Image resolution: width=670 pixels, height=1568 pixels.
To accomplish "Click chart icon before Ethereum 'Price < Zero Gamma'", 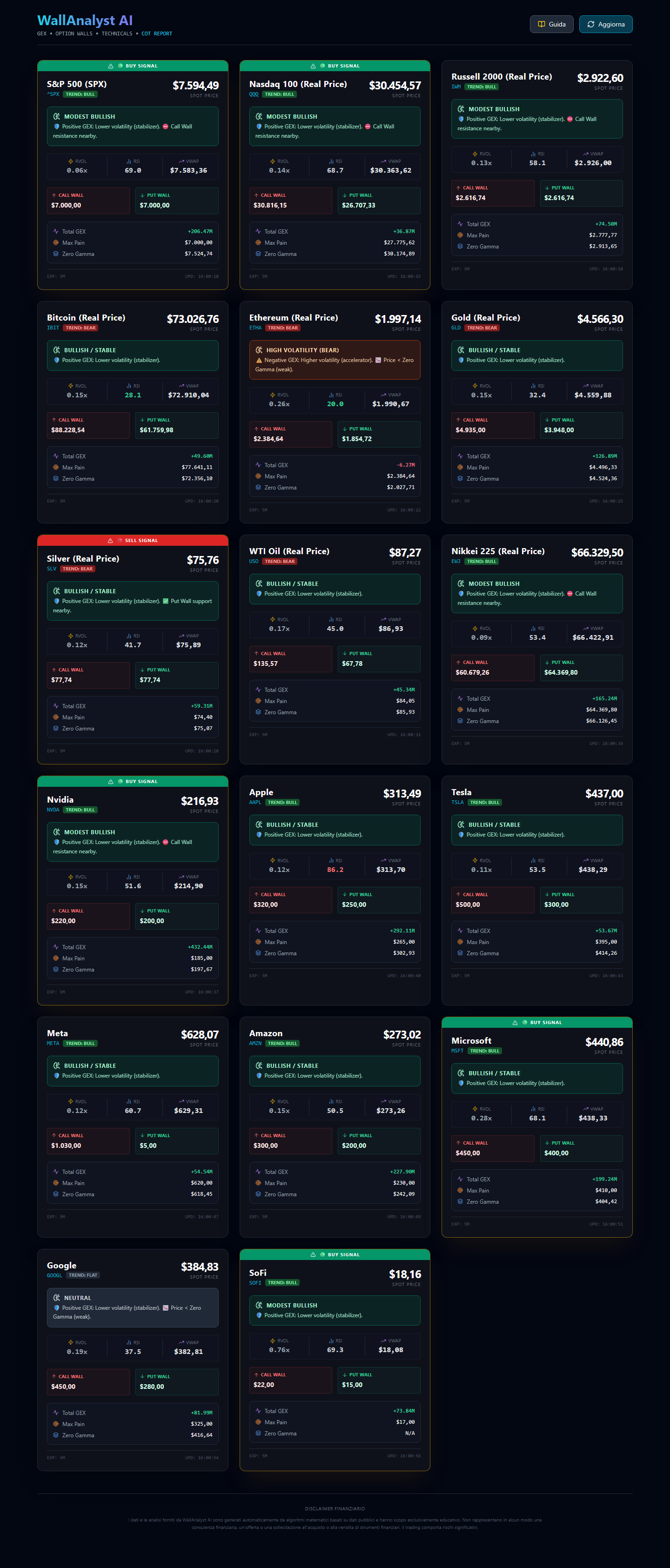I will point(378,360).
